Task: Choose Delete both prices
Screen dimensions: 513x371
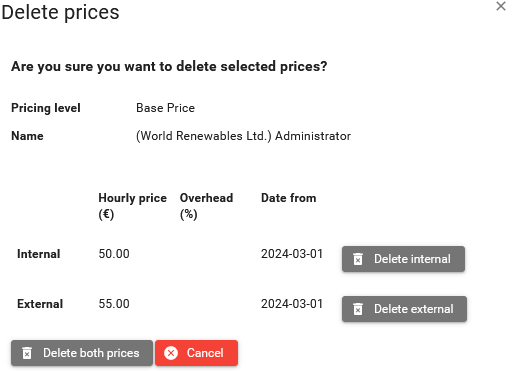Action: 82,353
